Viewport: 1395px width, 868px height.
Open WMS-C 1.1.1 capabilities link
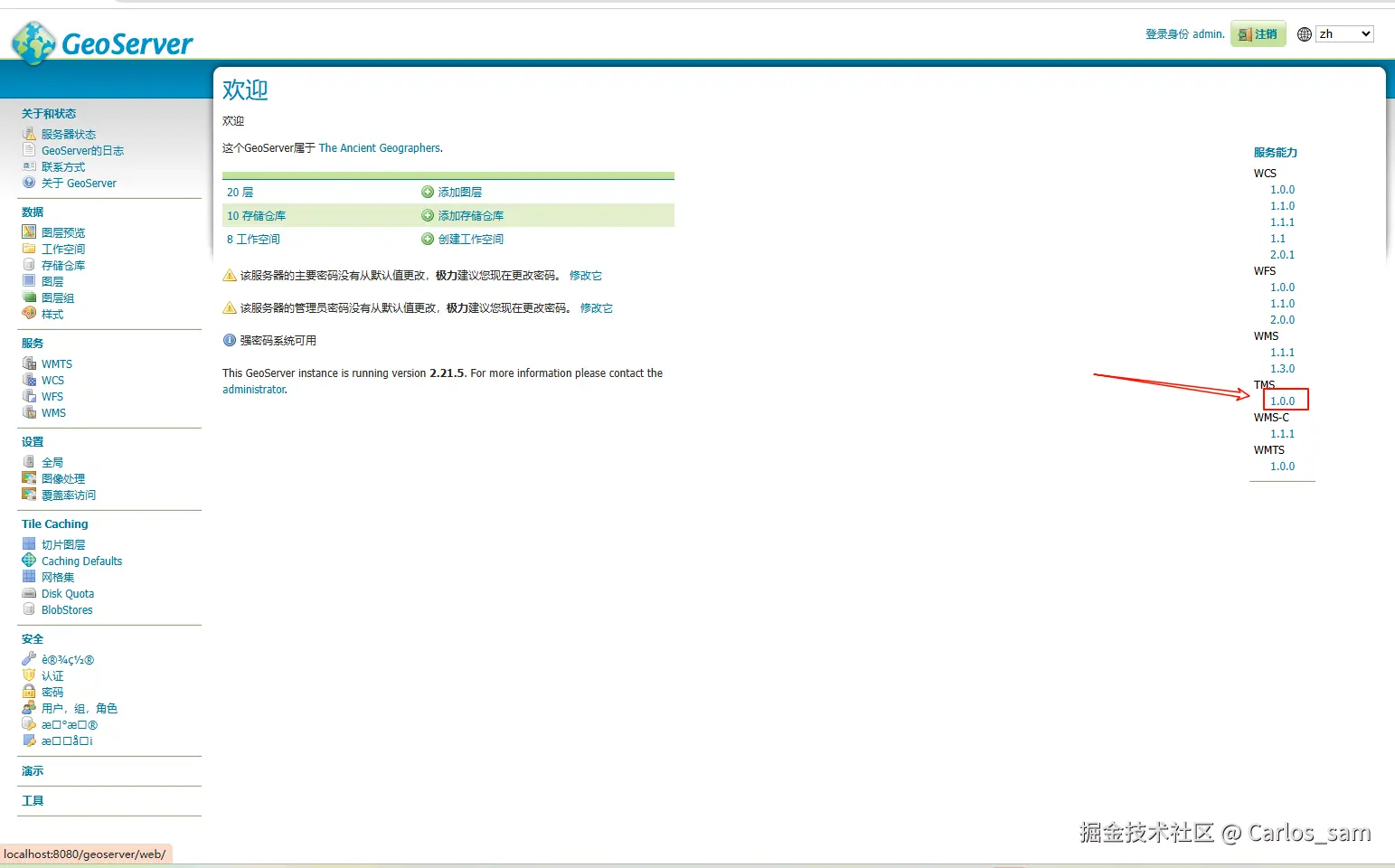(x=1282, y=434)
